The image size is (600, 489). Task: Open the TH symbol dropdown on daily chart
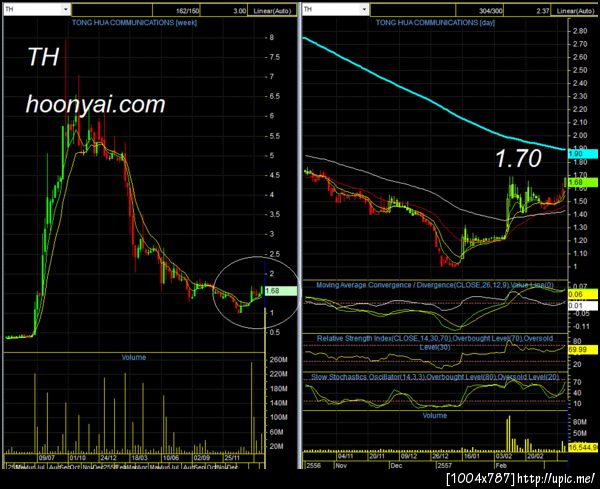(365, 10)
